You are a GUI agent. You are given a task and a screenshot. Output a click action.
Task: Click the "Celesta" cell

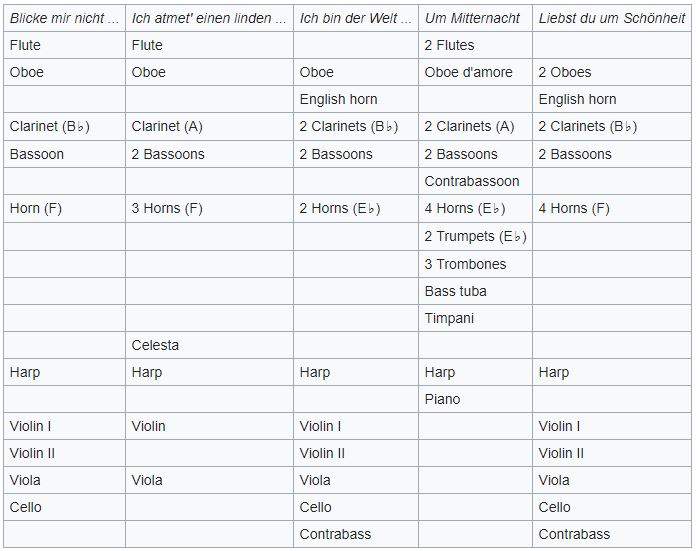(155, 345)
